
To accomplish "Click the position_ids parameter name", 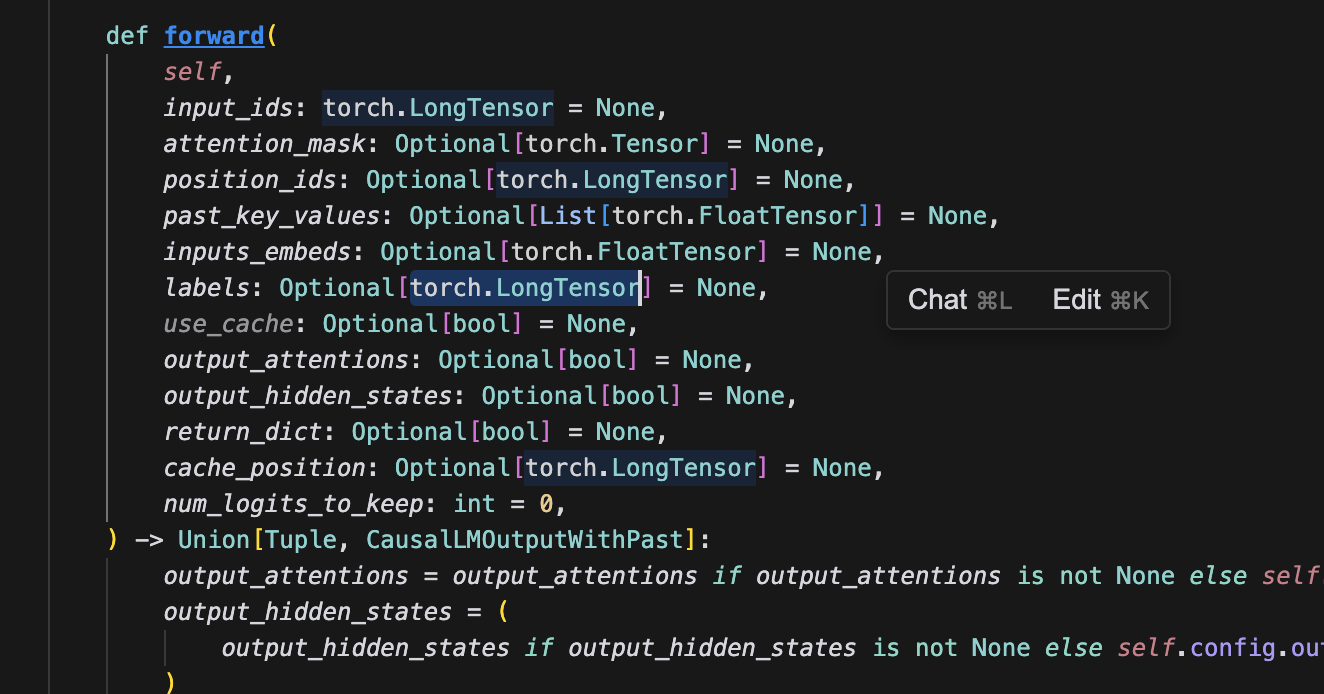I will tap(250, 180).
